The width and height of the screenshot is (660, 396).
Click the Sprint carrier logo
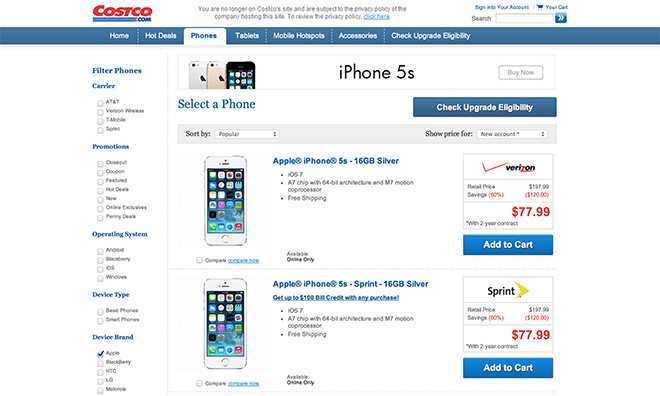coord(508,290)
